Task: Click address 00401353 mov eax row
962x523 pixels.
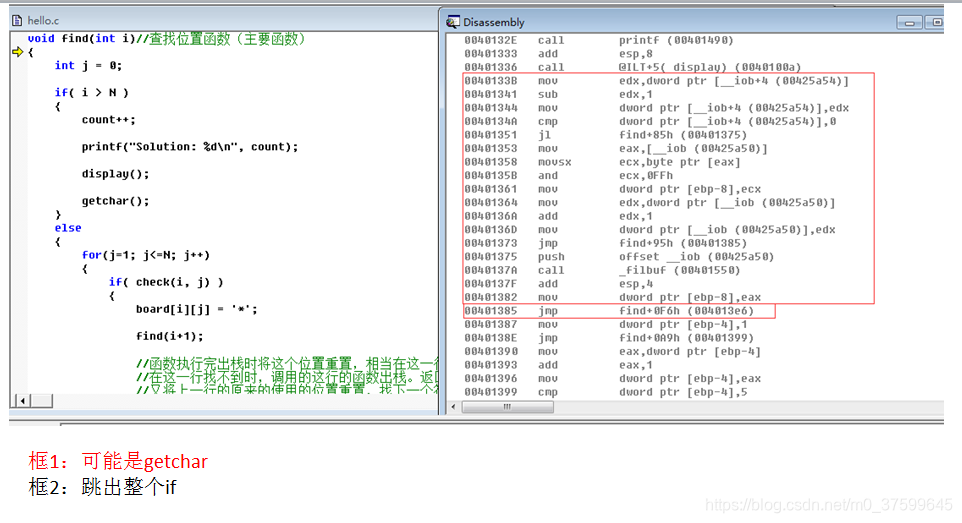Action: (x=615, y=148)
